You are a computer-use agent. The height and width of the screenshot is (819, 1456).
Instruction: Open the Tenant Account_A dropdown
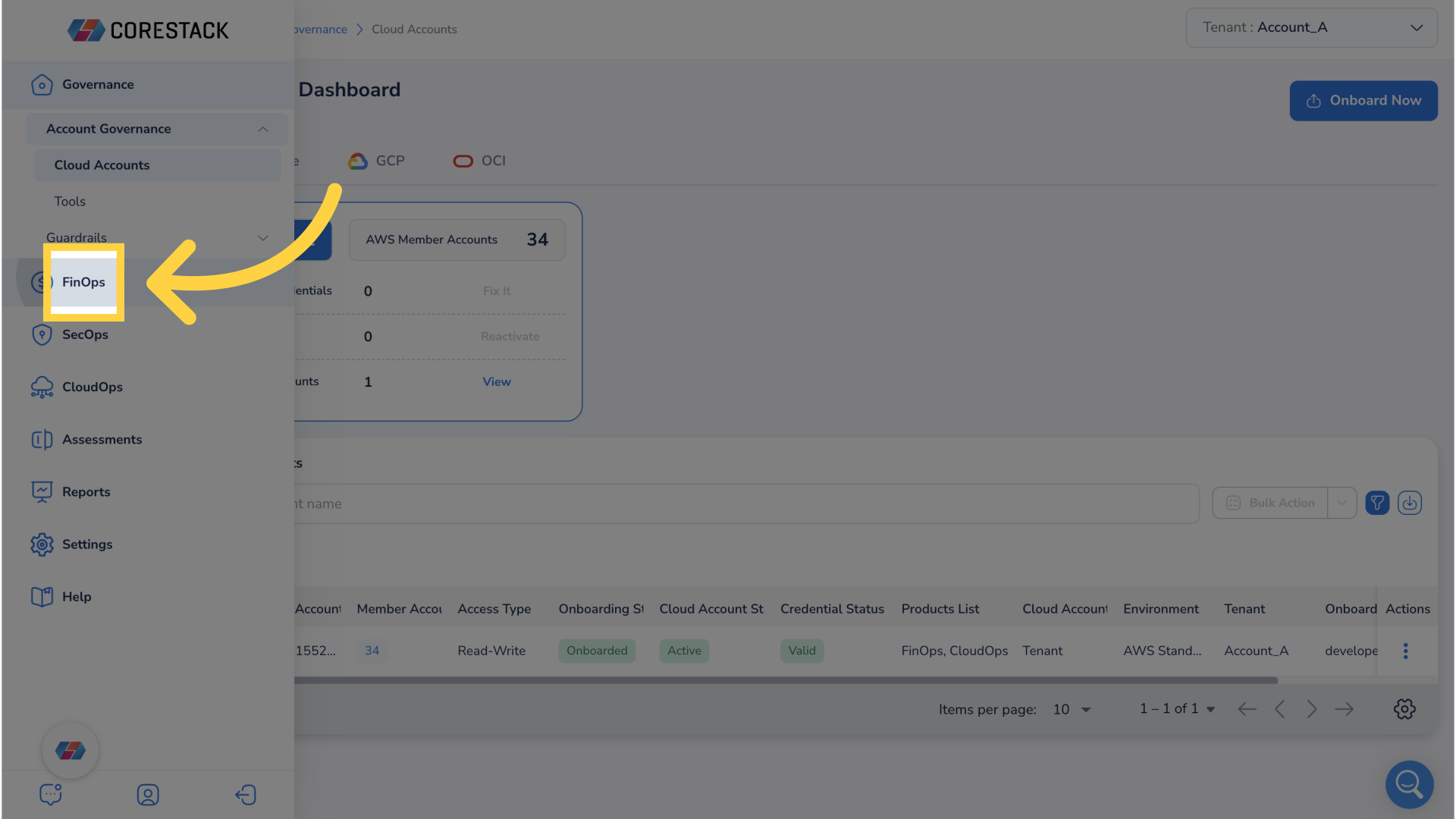point(1311,27)
